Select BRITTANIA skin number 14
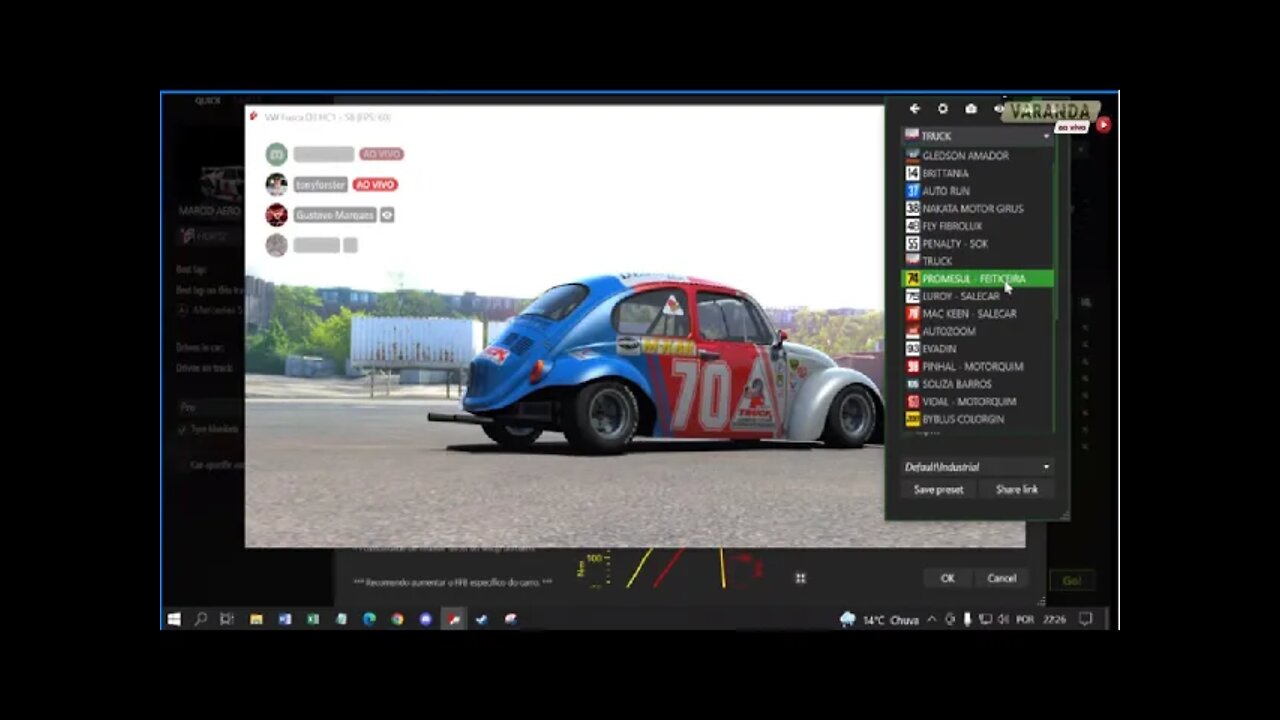Screen dimensions: 1280x720 978,173
